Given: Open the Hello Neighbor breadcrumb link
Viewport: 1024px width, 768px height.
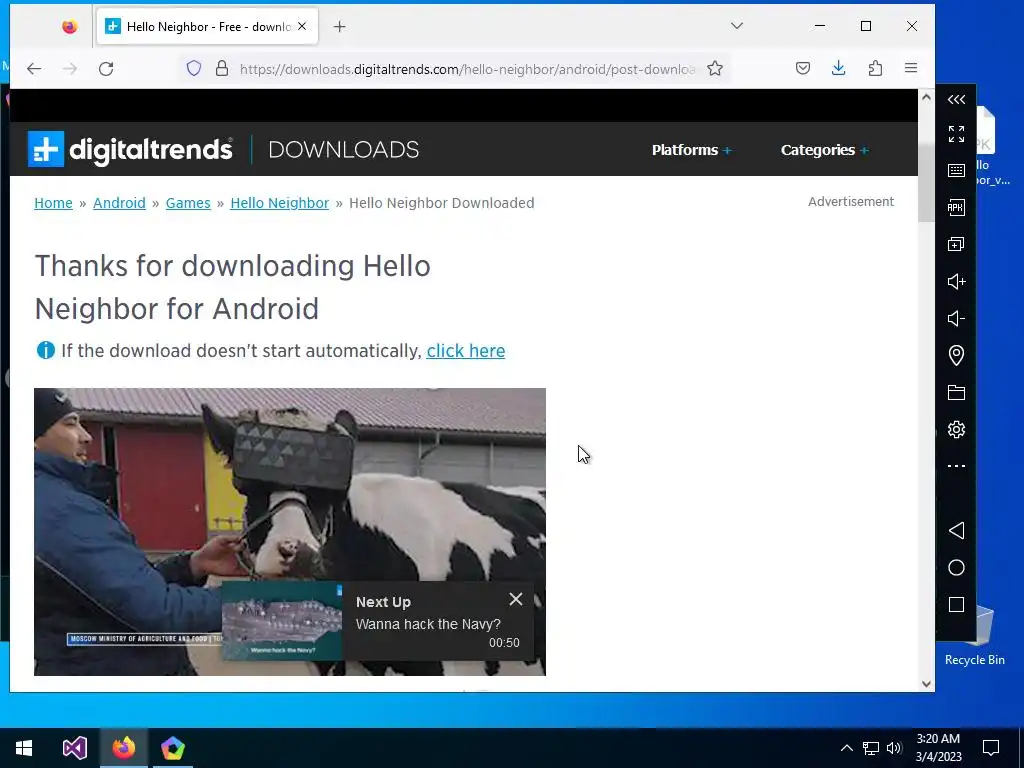Looking at the screenshot, I should 280,203.
